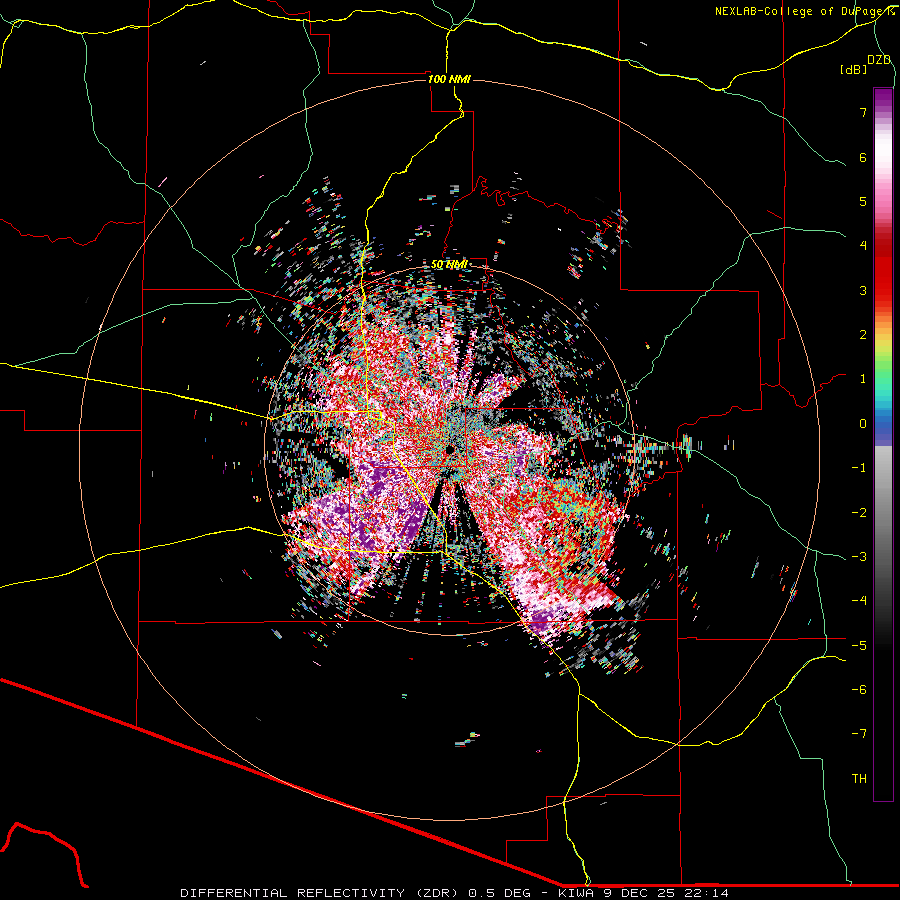Click the NEXLAB-College of DuPage label
This screenshot has width=900, height=900.
pyautogui.click(x=805, y=11)
